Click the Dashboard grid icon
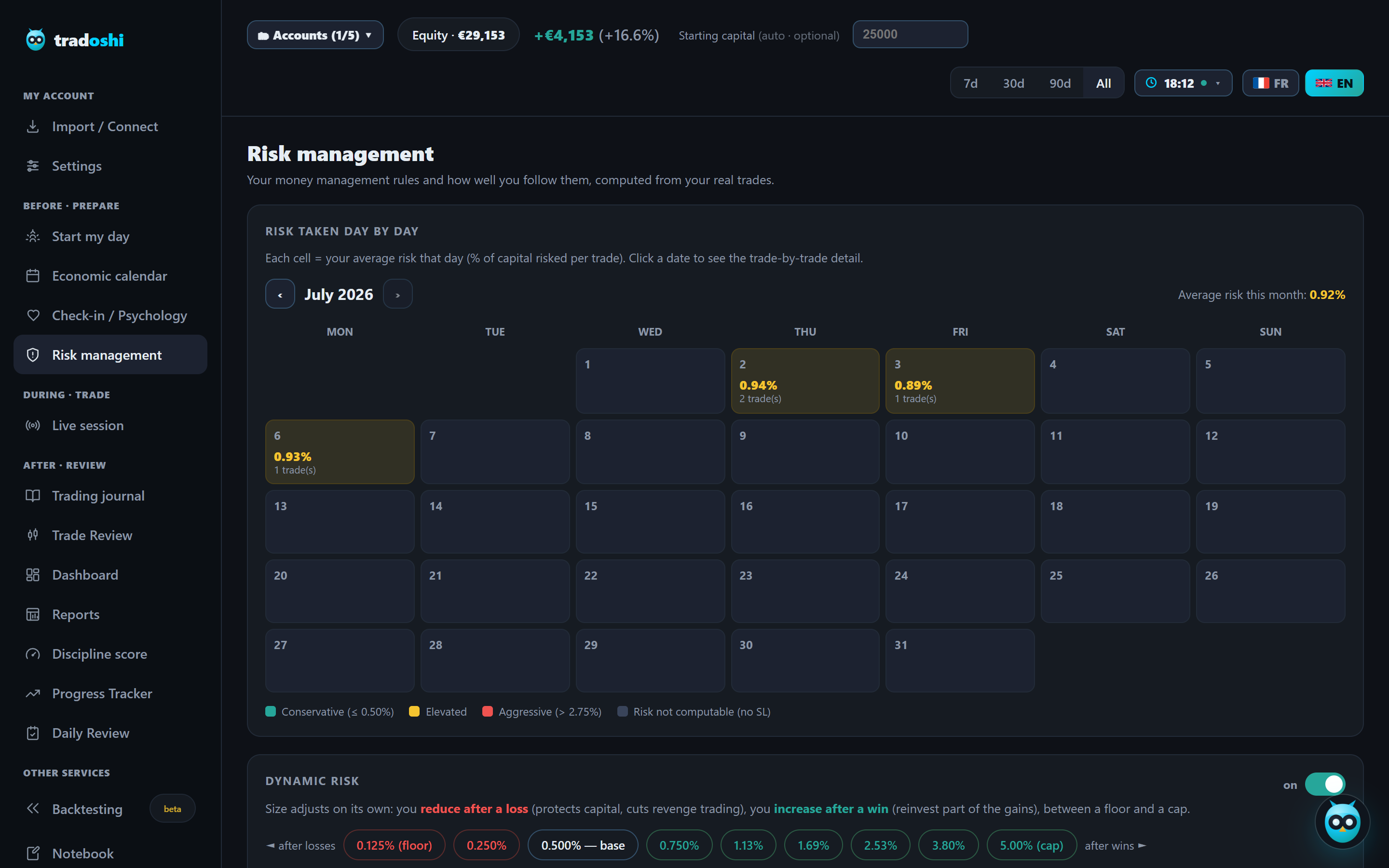The width and height of the screenshot is (1389, 868). [x=33, y=575]
